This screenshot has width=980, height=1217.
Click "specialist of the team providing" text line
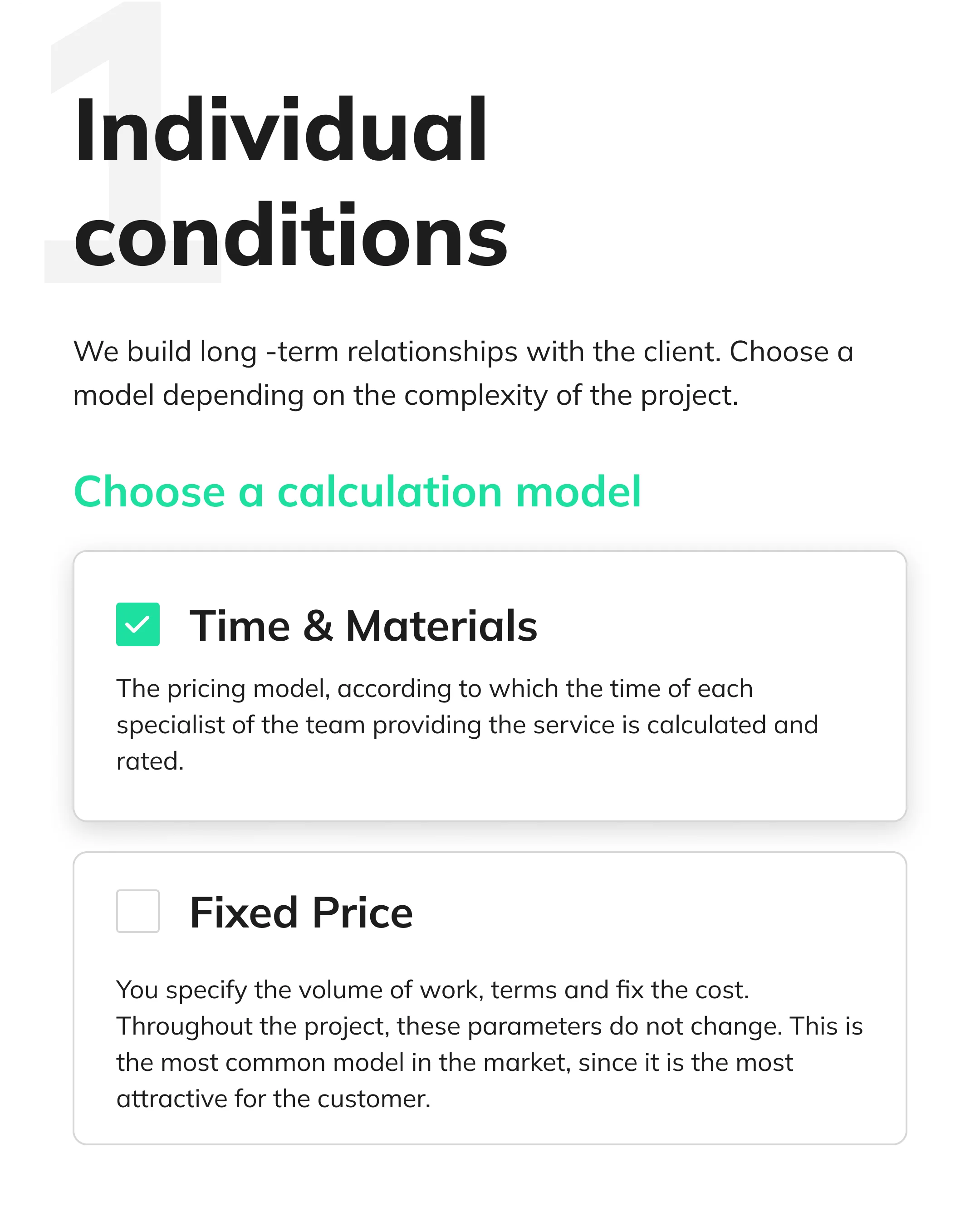[x=467, y=726]
